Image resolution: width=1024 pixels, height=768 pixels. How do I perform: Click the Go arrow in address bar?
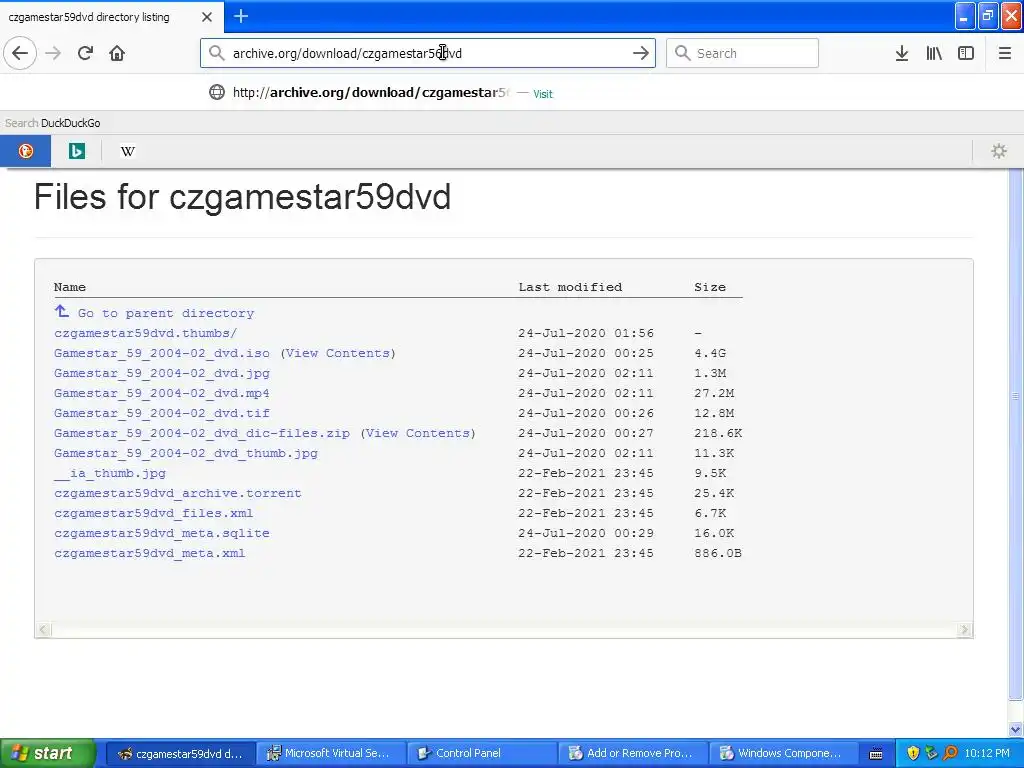(x=641, y=53)
